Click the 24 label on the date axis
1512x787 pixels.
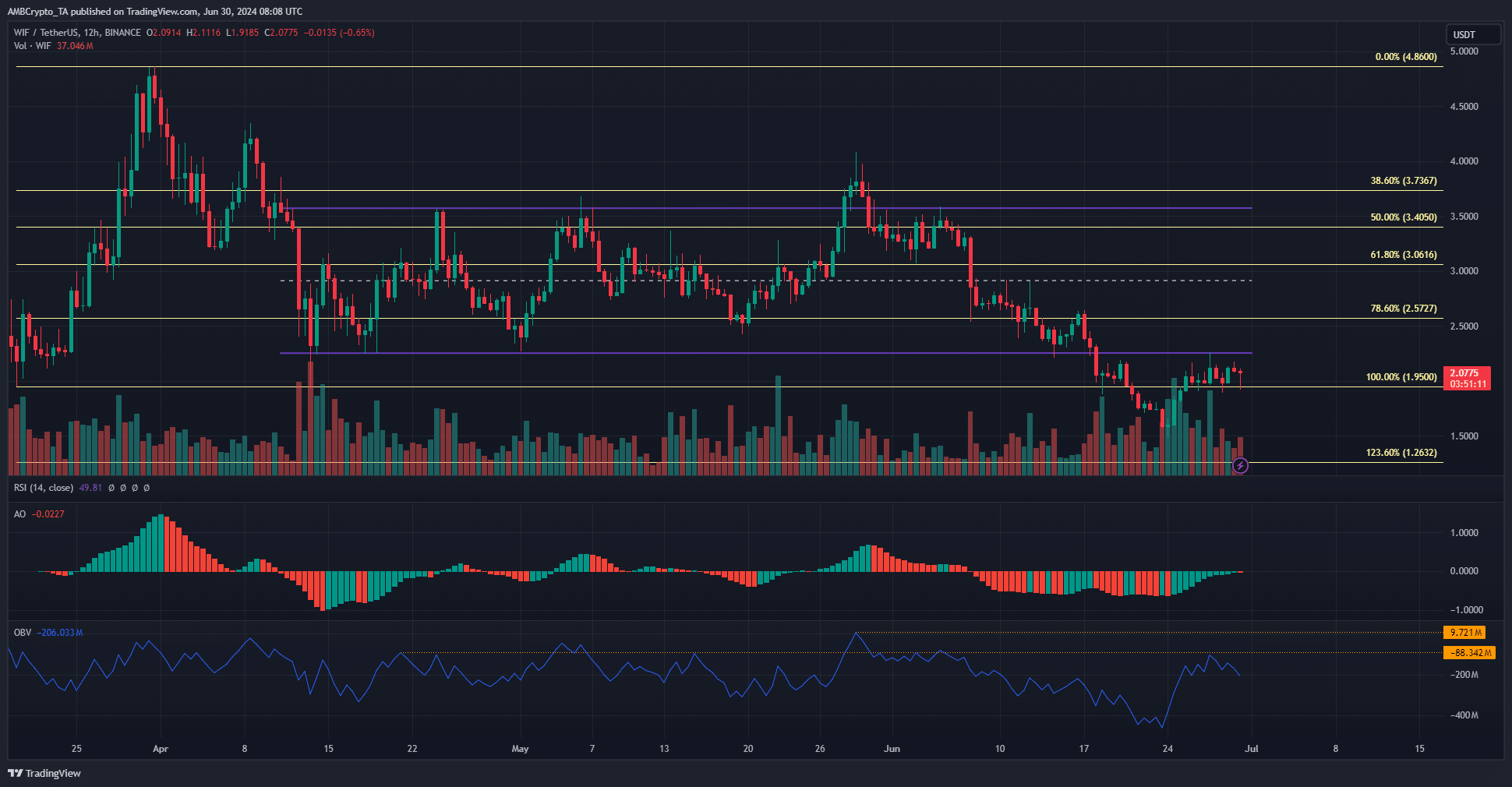click(1168, 749)
